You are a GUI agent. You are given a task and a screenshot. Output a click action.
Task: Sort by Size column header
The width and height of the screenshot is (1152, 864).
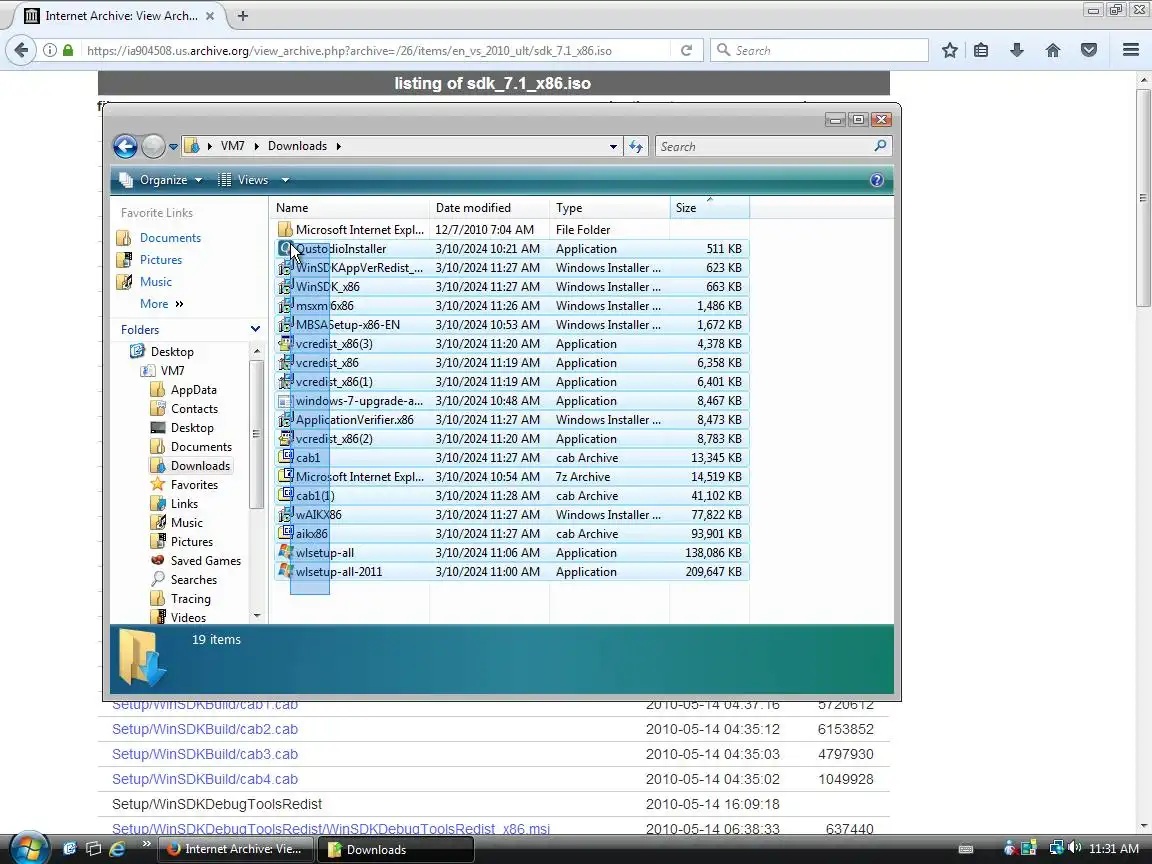[x=710, y=208]
